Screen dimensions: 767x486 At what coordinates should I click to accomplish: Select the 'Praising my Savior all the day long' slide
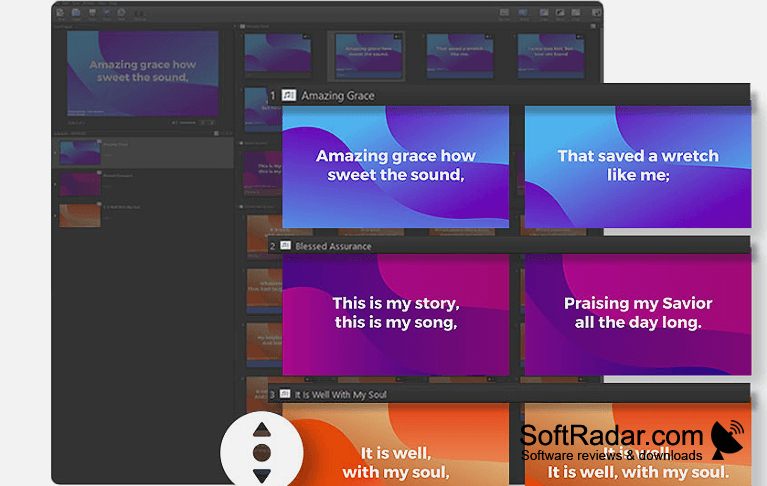pos(638,314)
